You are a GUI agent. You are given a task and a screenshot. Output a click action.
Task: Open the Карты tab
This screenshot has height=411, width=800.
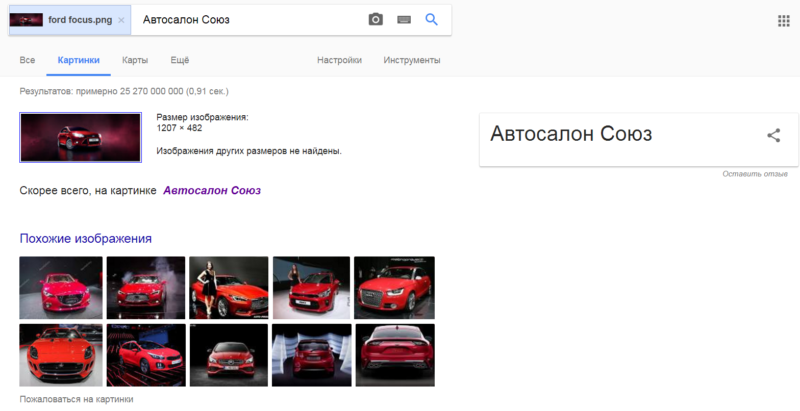pos(135,60)
